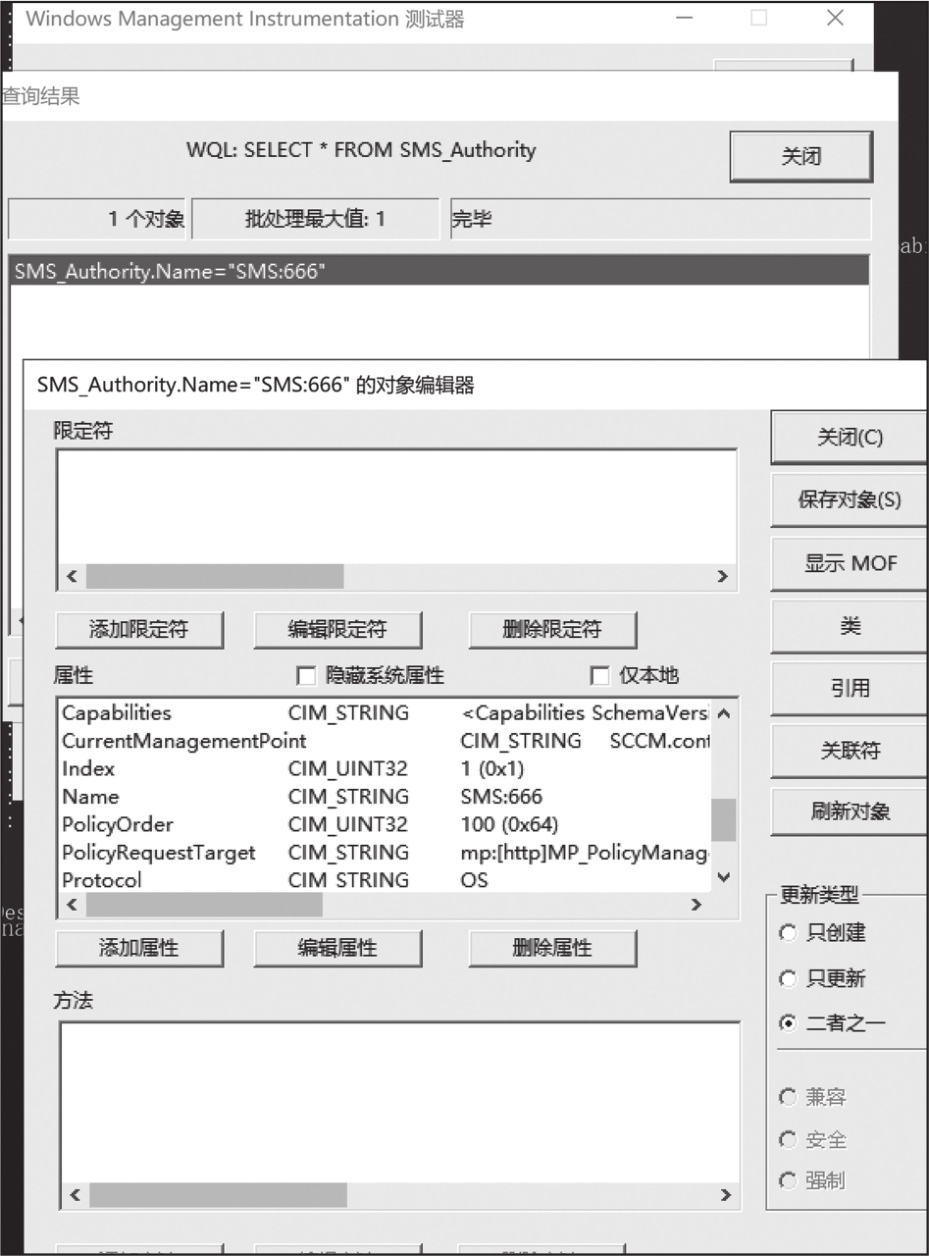Click 关闭(C) in the object editor
929x1256 pixels.
coord(850,439)
